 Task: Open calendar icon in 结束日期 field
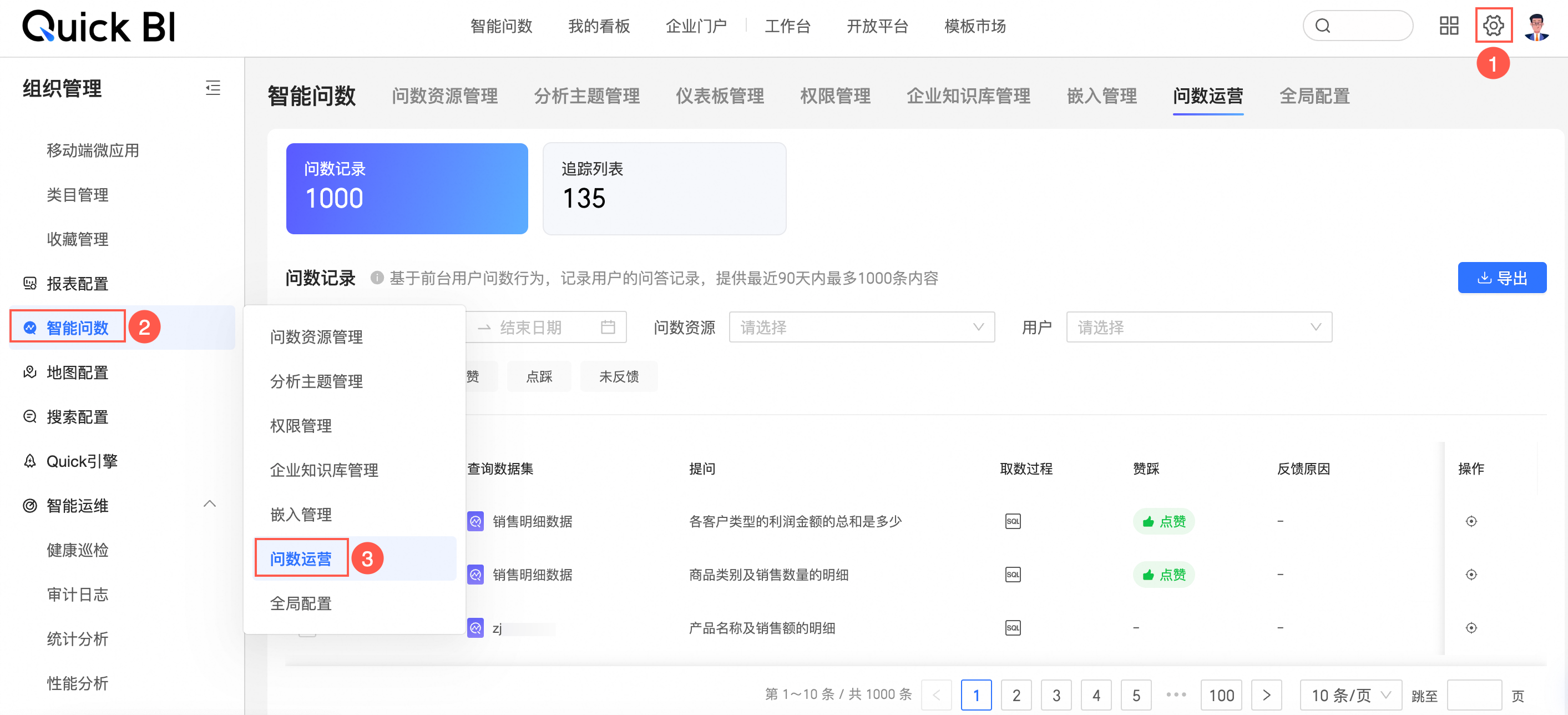coord(608,327)
